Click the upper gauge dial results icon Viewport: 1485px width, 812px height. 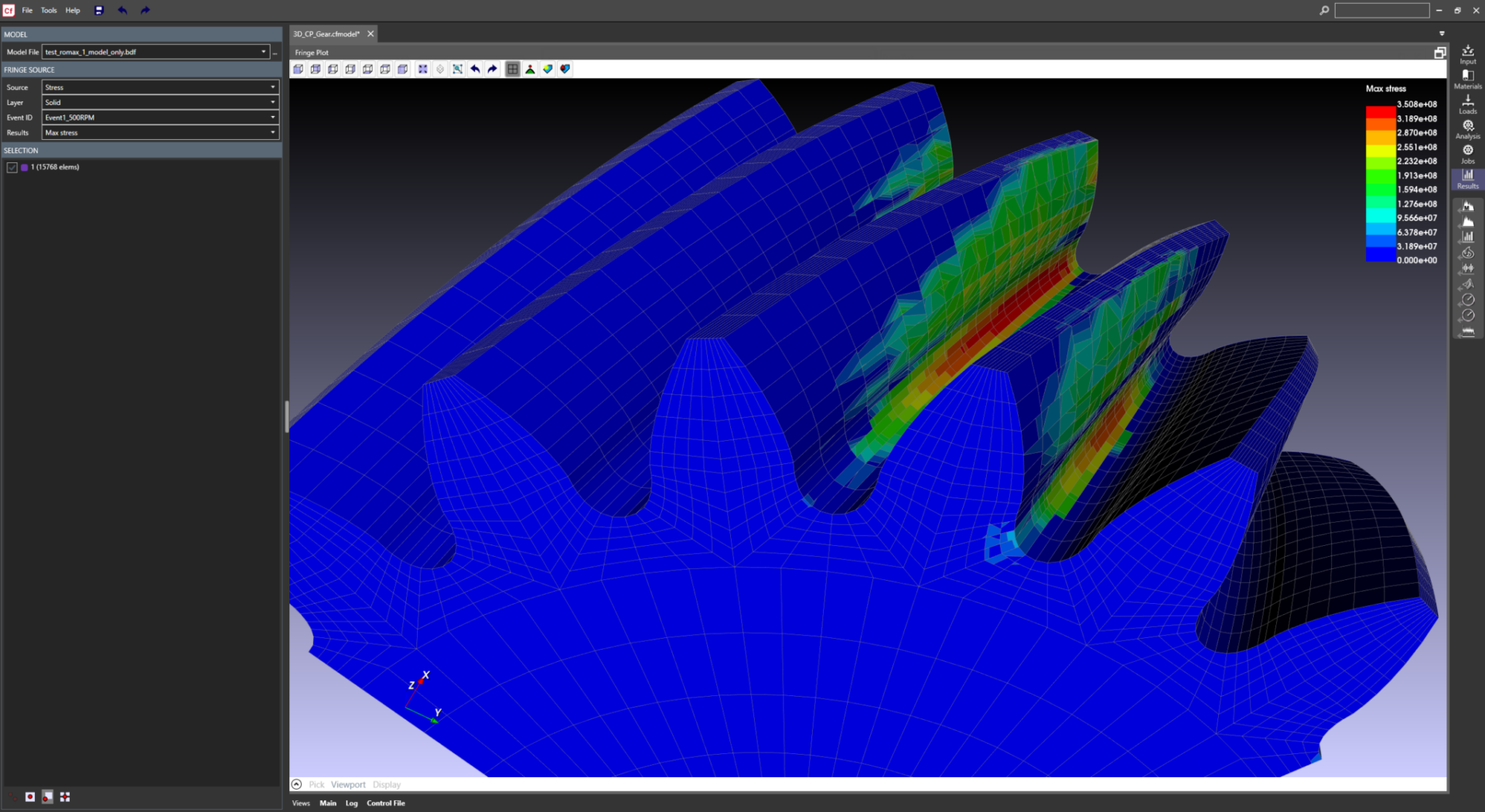[1468, 299]
